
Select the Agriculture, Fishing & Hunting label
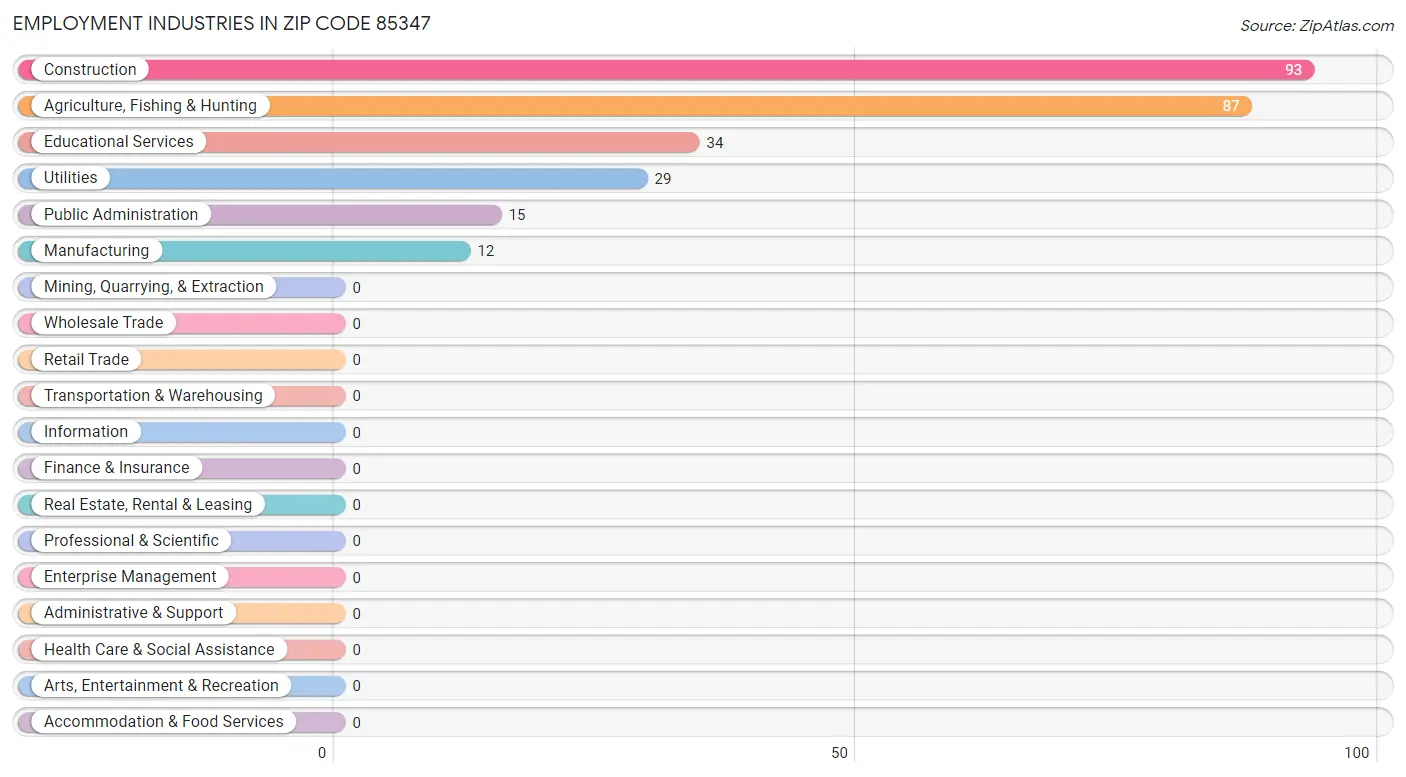(150, 106)
